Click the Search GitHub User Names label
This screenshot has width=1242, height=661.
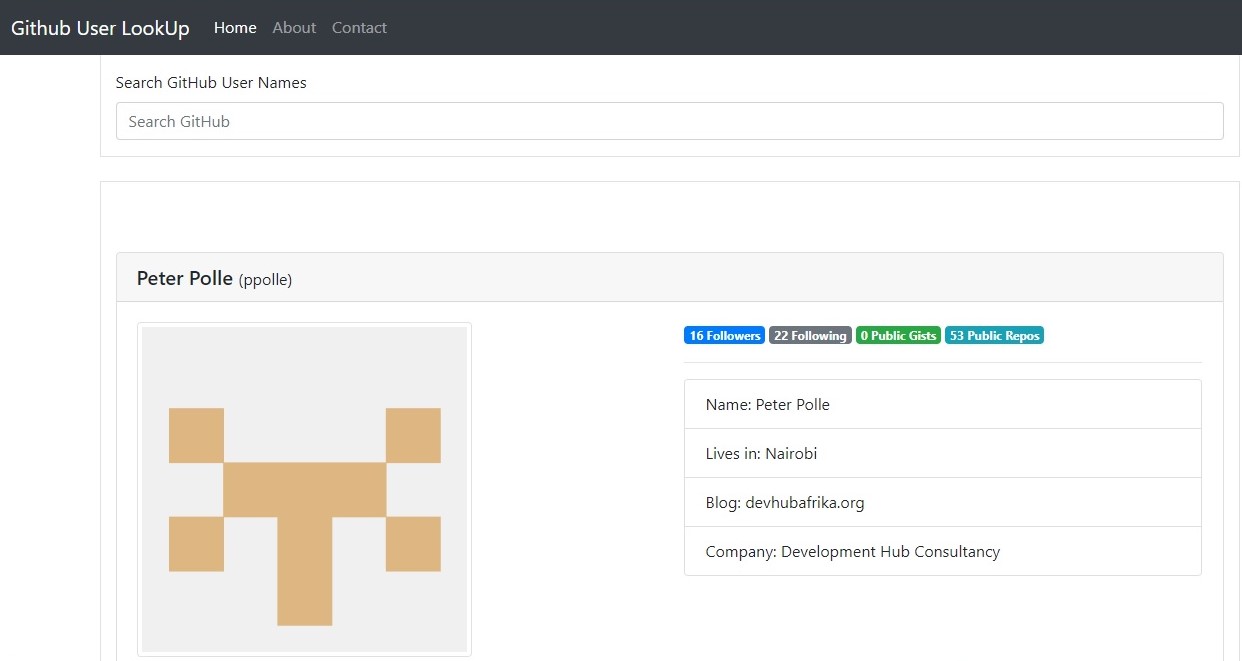click(211, 83)
